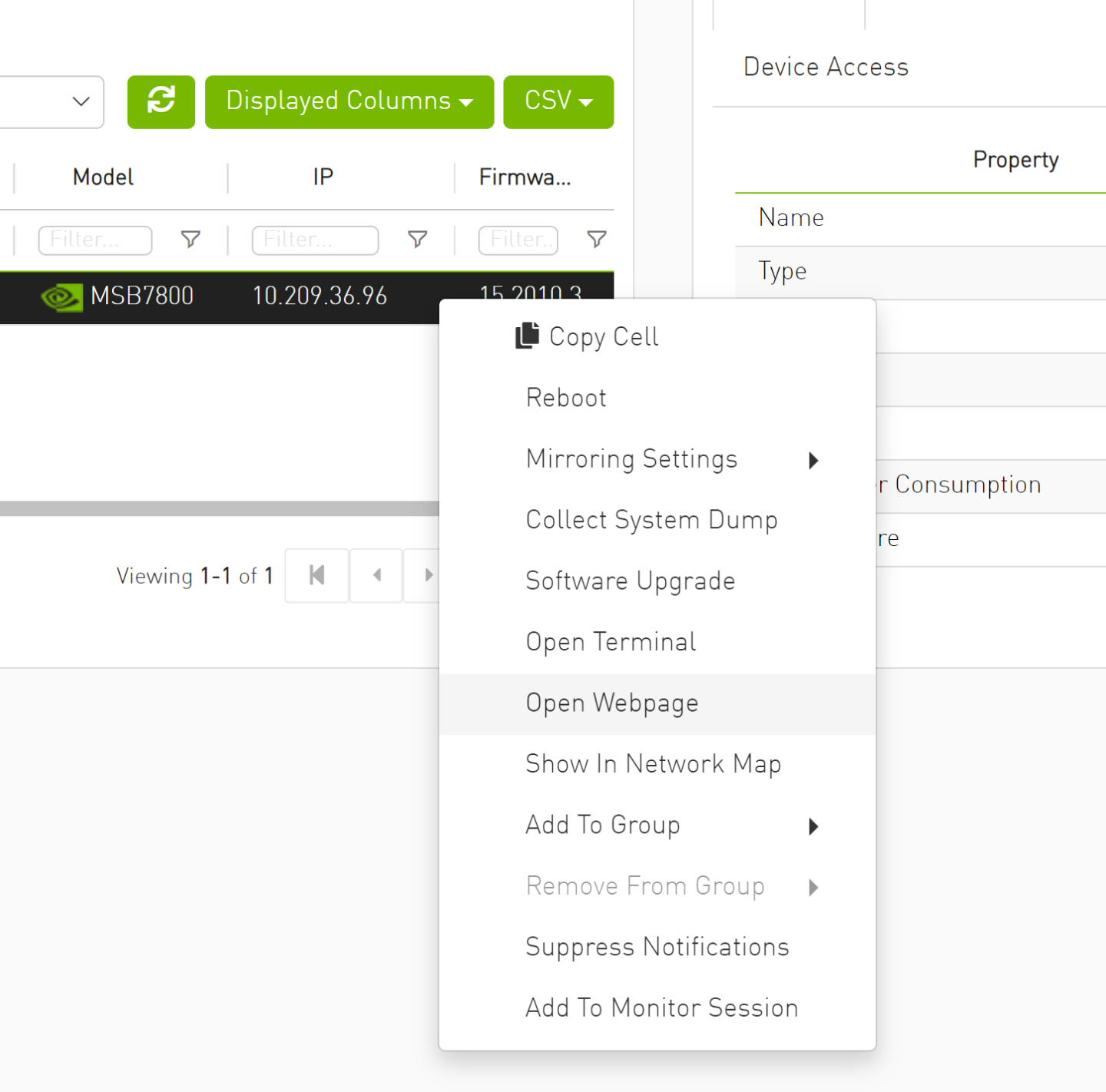Click the NVIDIA logo beside MSB7800
This screenshot has height=1092, width=1106.
click(61, 297)
